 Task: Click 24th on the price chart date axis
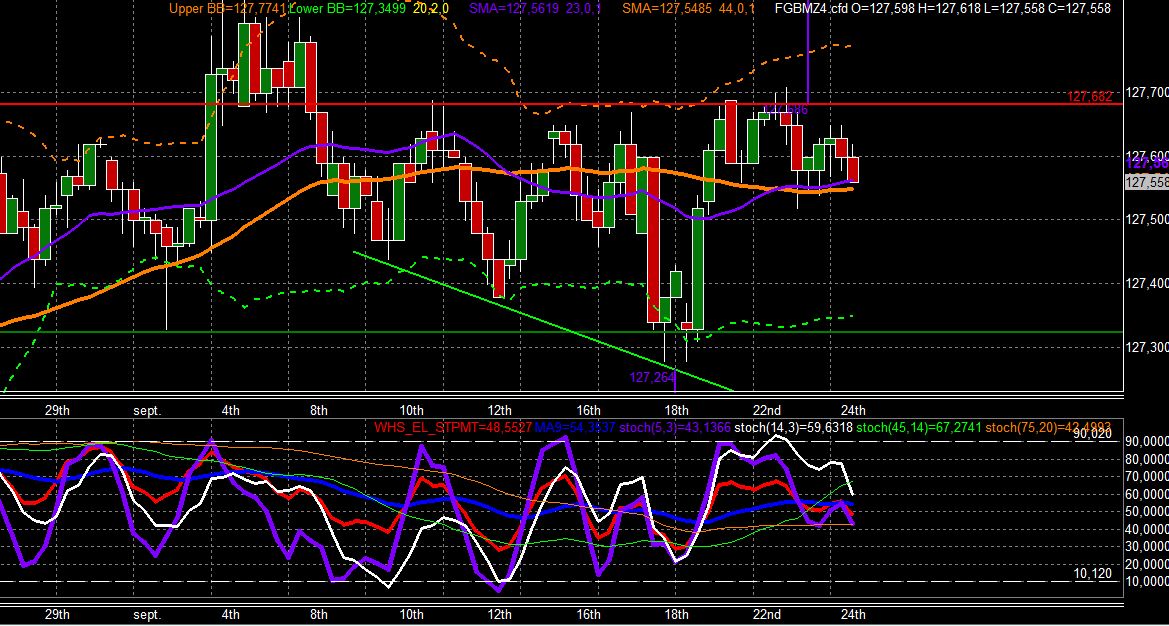(x=853, y=411)
